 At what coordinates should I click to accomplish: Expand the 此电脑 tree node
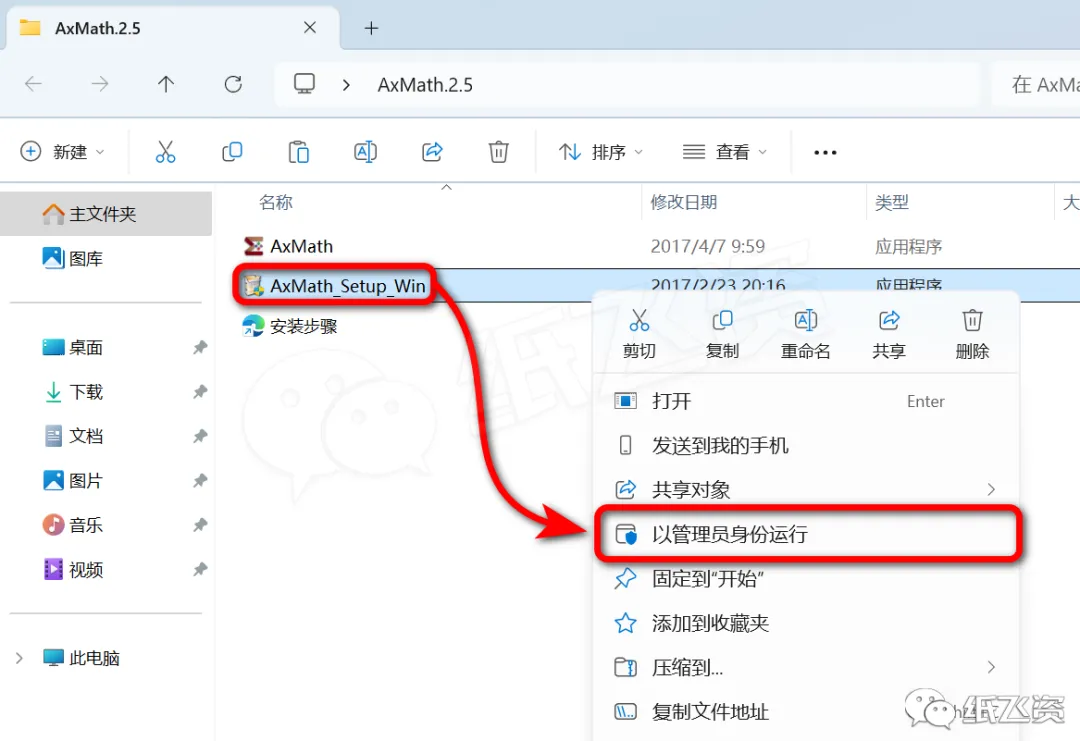[19, 658]
